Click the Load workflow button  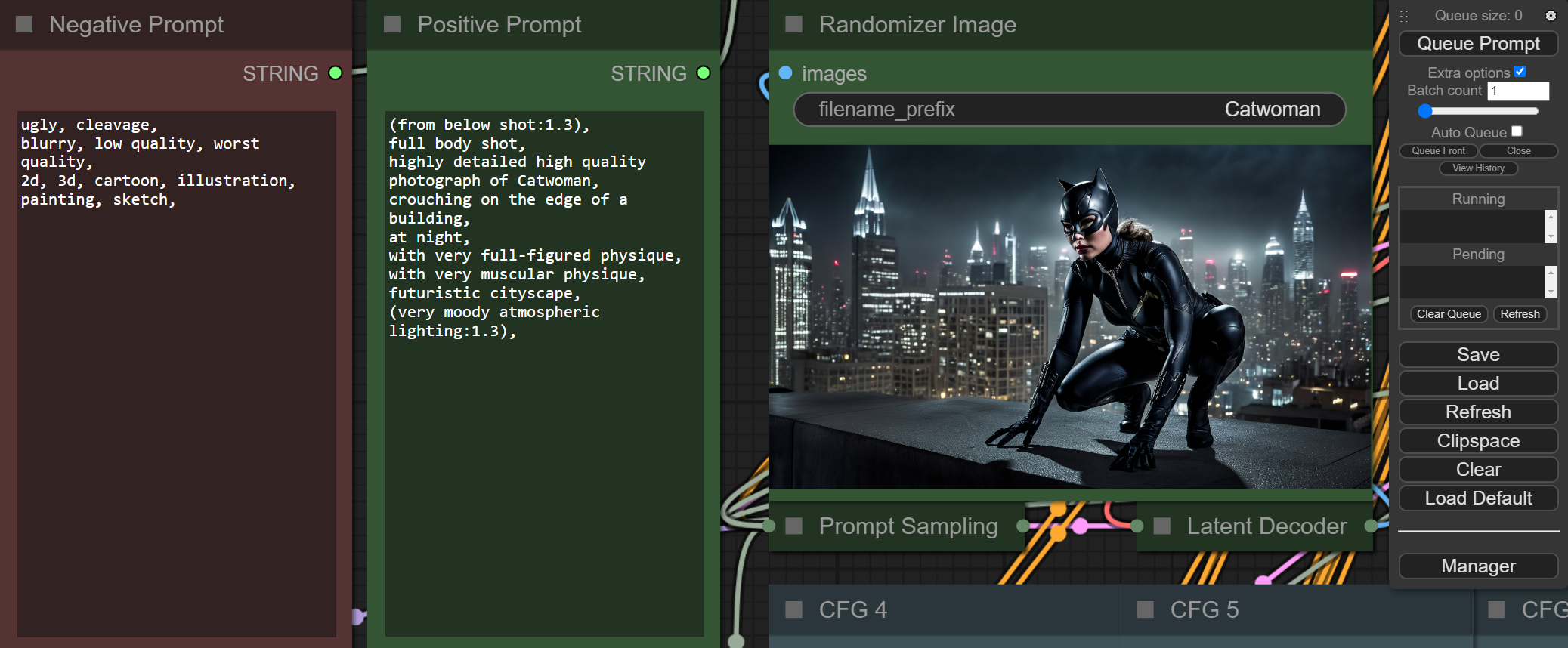1478,384
